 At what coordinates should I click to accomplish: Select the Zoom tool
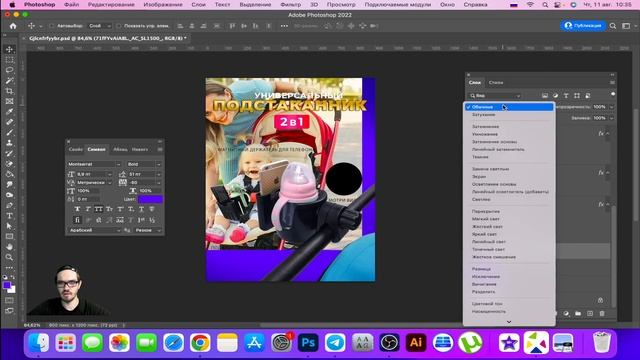[9, 257]
